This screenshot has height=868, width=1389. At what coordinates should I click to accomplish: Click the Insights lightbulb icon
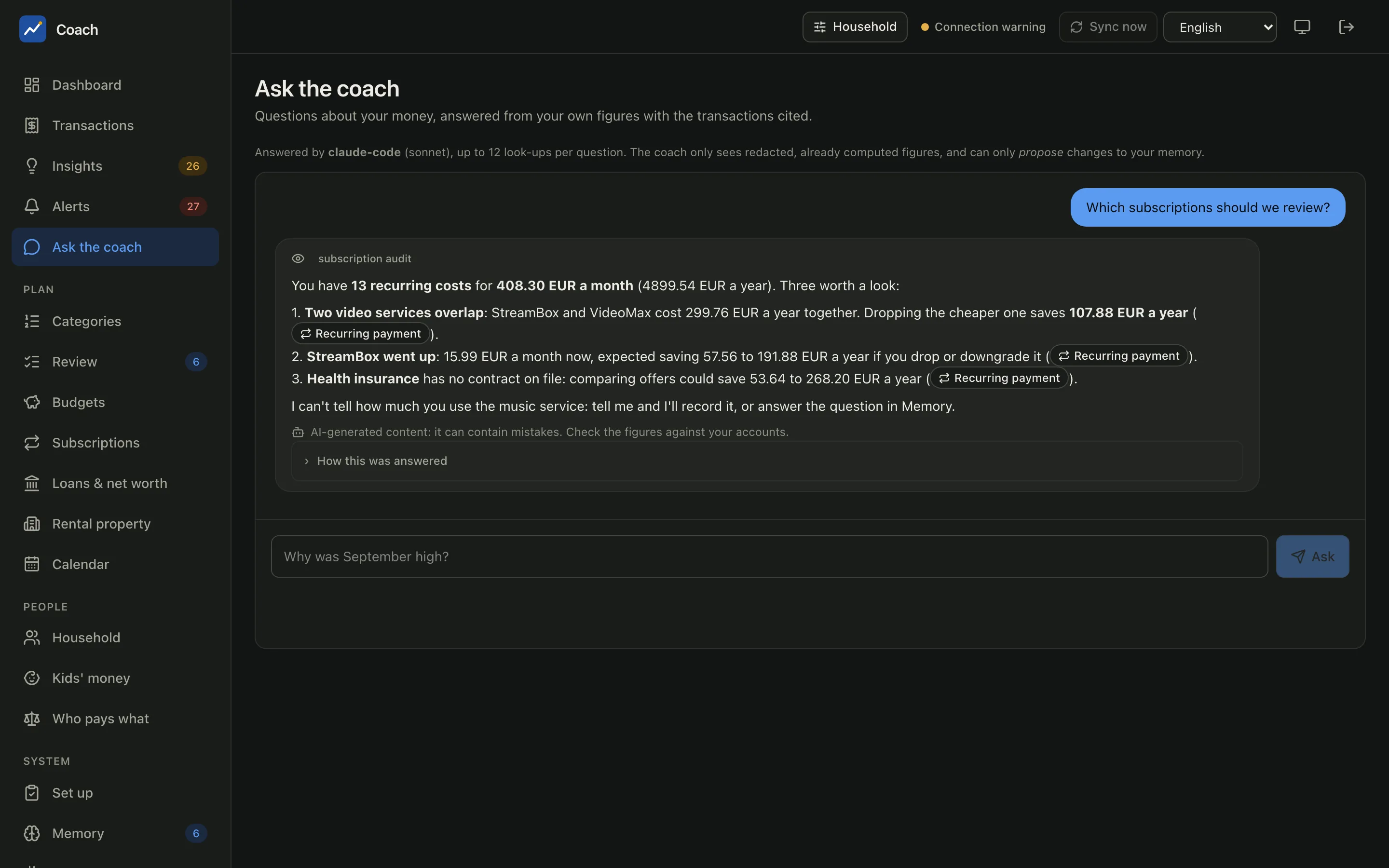point(31,166)
